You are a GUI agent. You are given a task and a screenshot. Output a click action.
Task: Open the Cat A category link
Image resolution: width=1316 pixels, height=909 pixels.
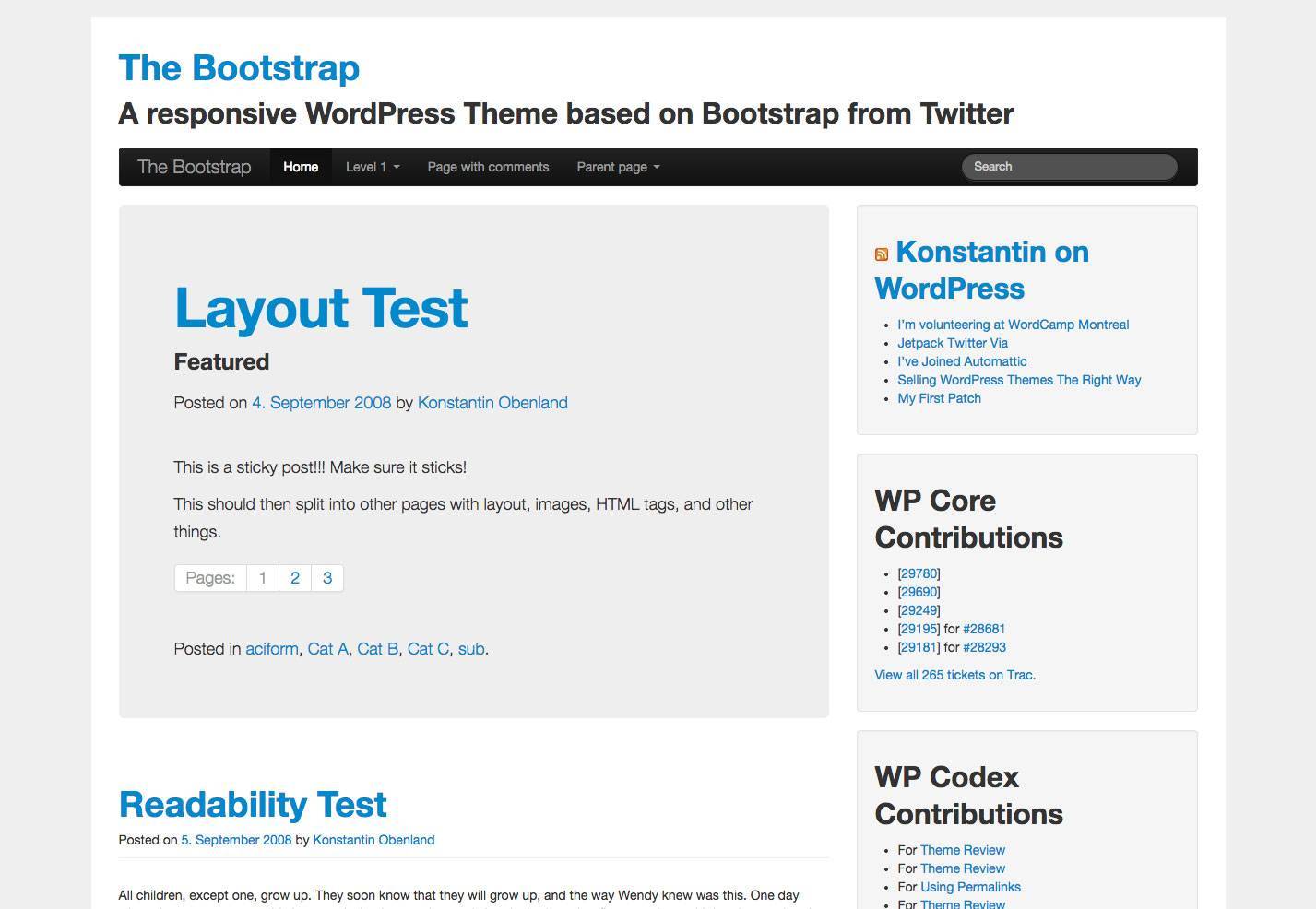pyautogui.click(x=328, y=649)
